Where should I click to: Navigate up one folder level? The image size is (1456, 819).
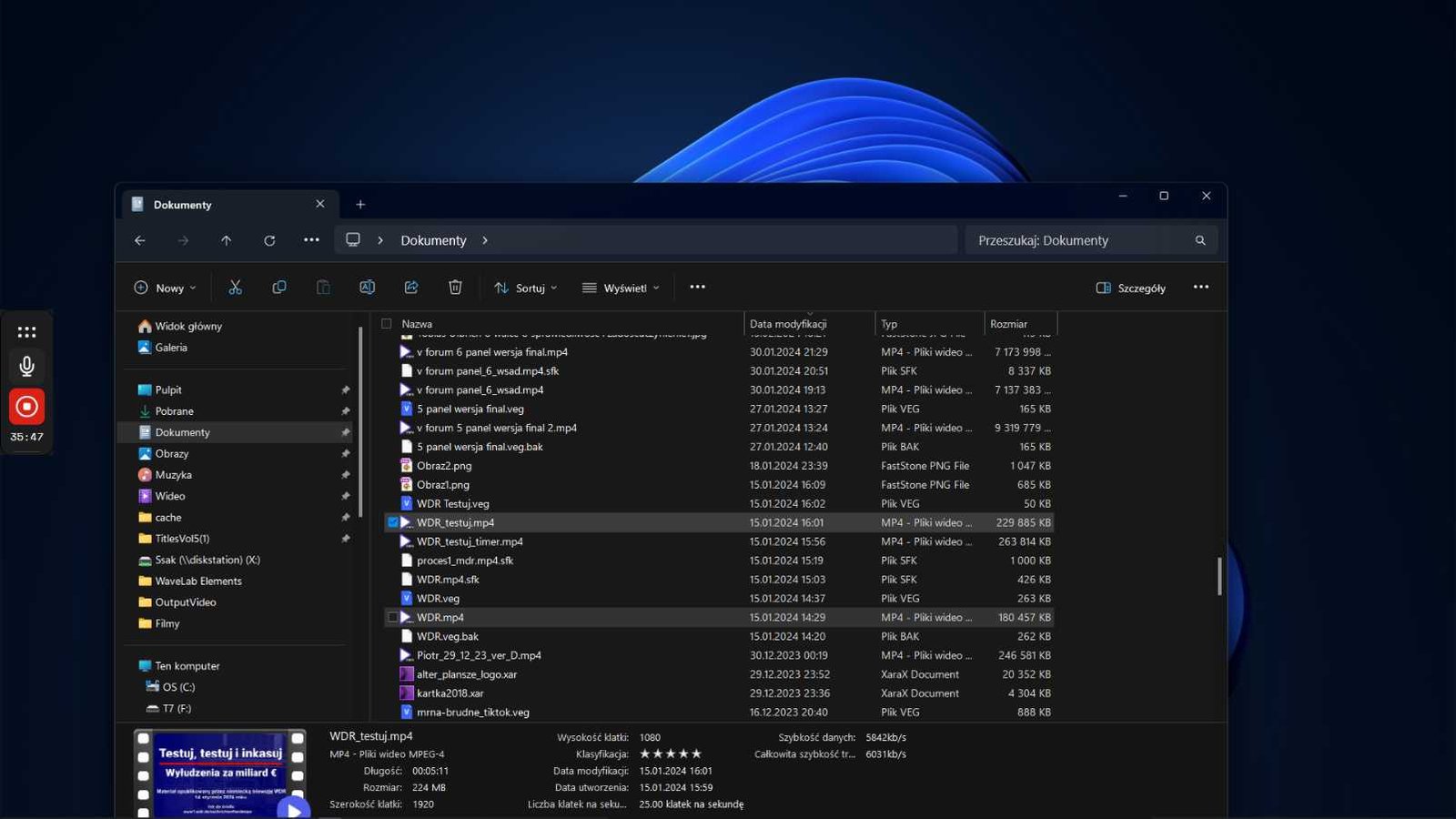point(226,240)
